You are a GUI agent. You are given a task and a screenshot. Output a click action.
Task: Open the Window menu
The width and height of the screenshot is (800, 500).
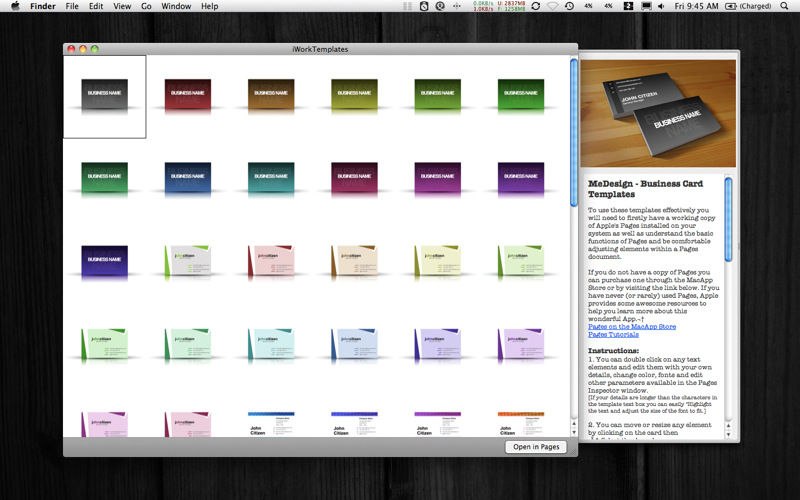176,6
